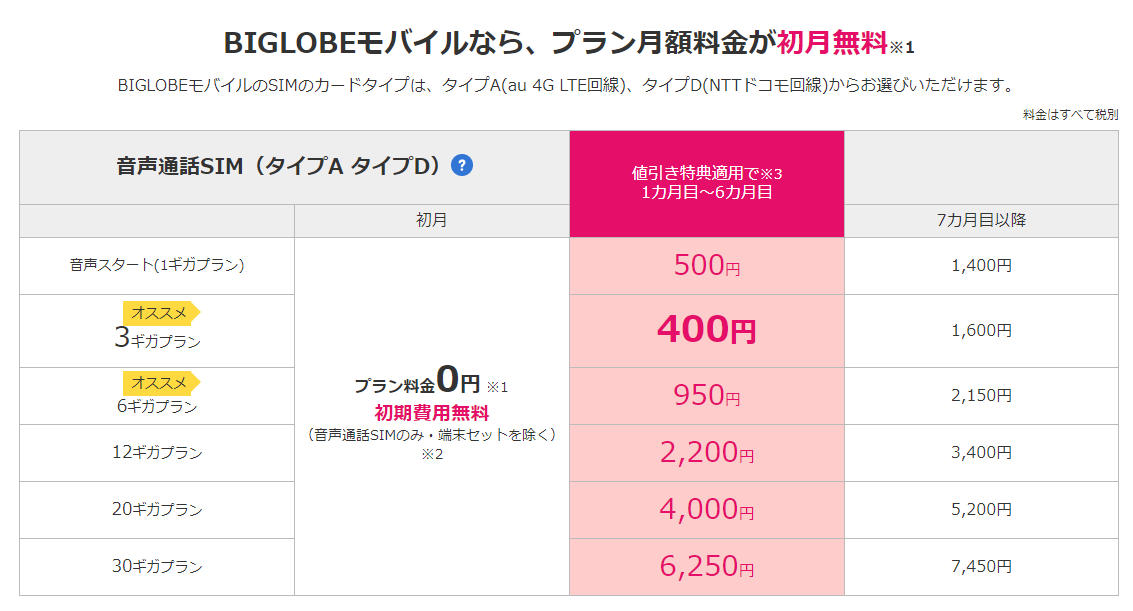This screenshot has height=611, width=1133.
Task: Click the pink 値引き特典適用で header cell
Action: (x=707, y=183)
